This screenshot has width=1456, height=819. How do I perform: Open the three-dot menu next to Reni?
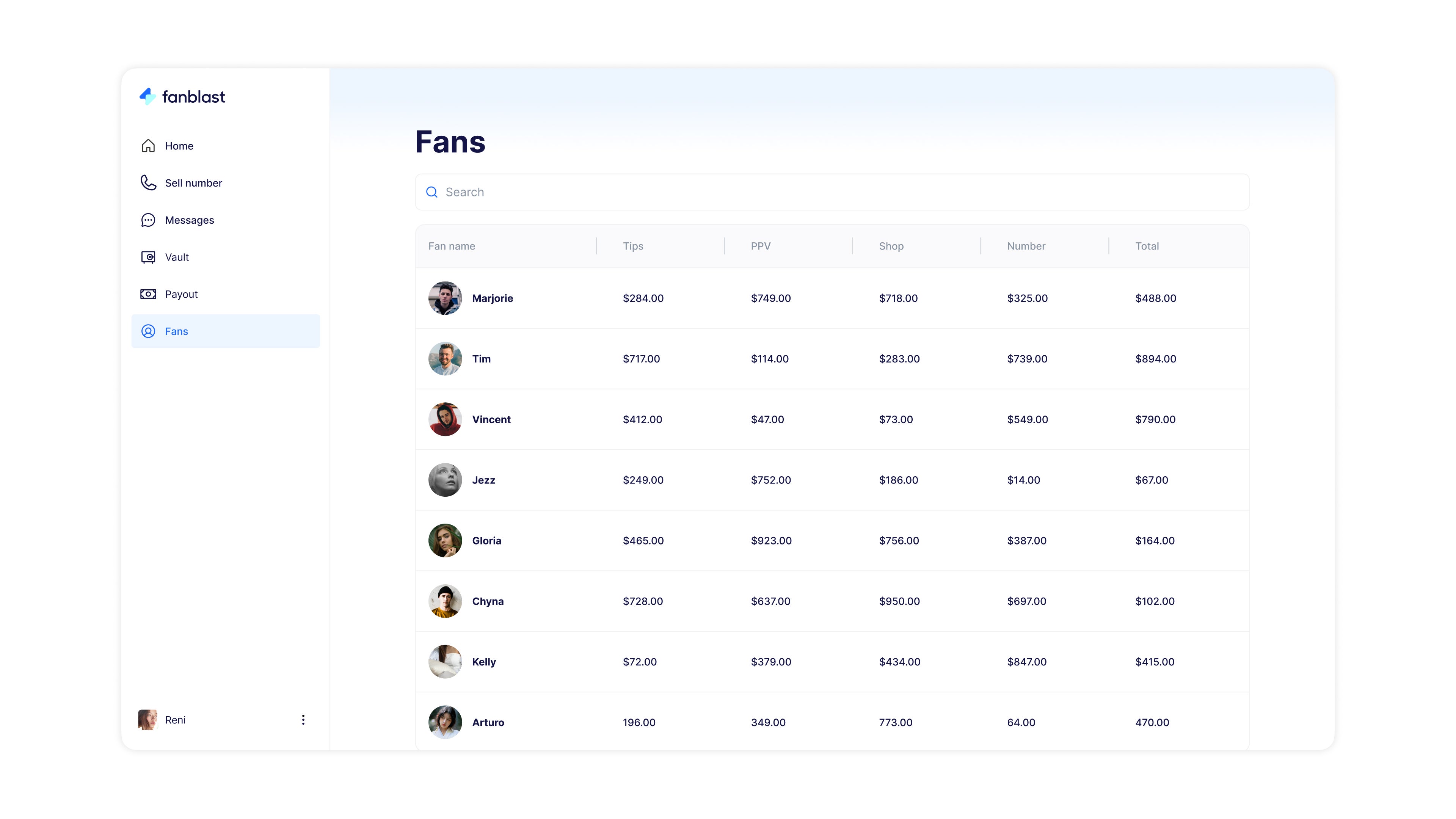(x=303, y=720)
